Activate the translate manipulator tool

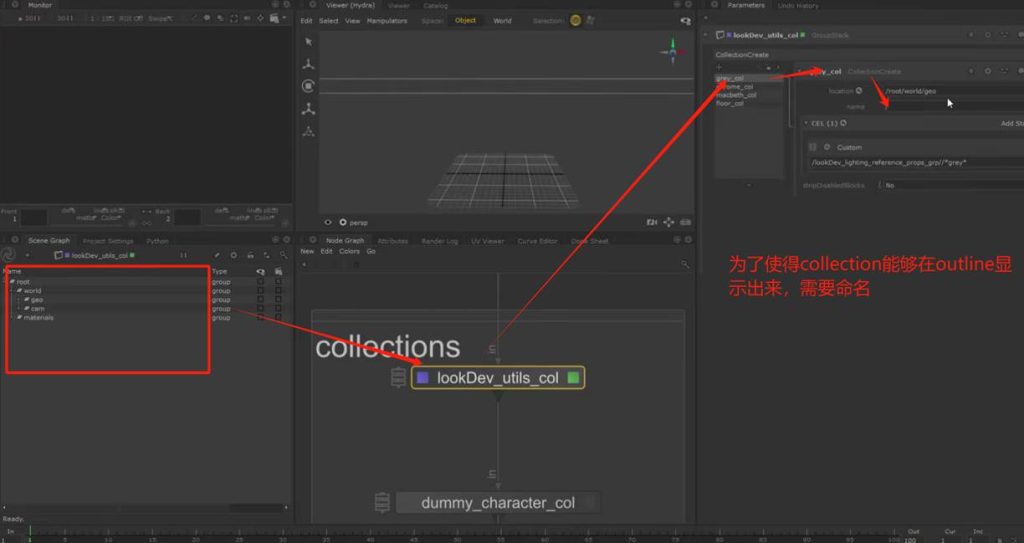coord(308,63)
